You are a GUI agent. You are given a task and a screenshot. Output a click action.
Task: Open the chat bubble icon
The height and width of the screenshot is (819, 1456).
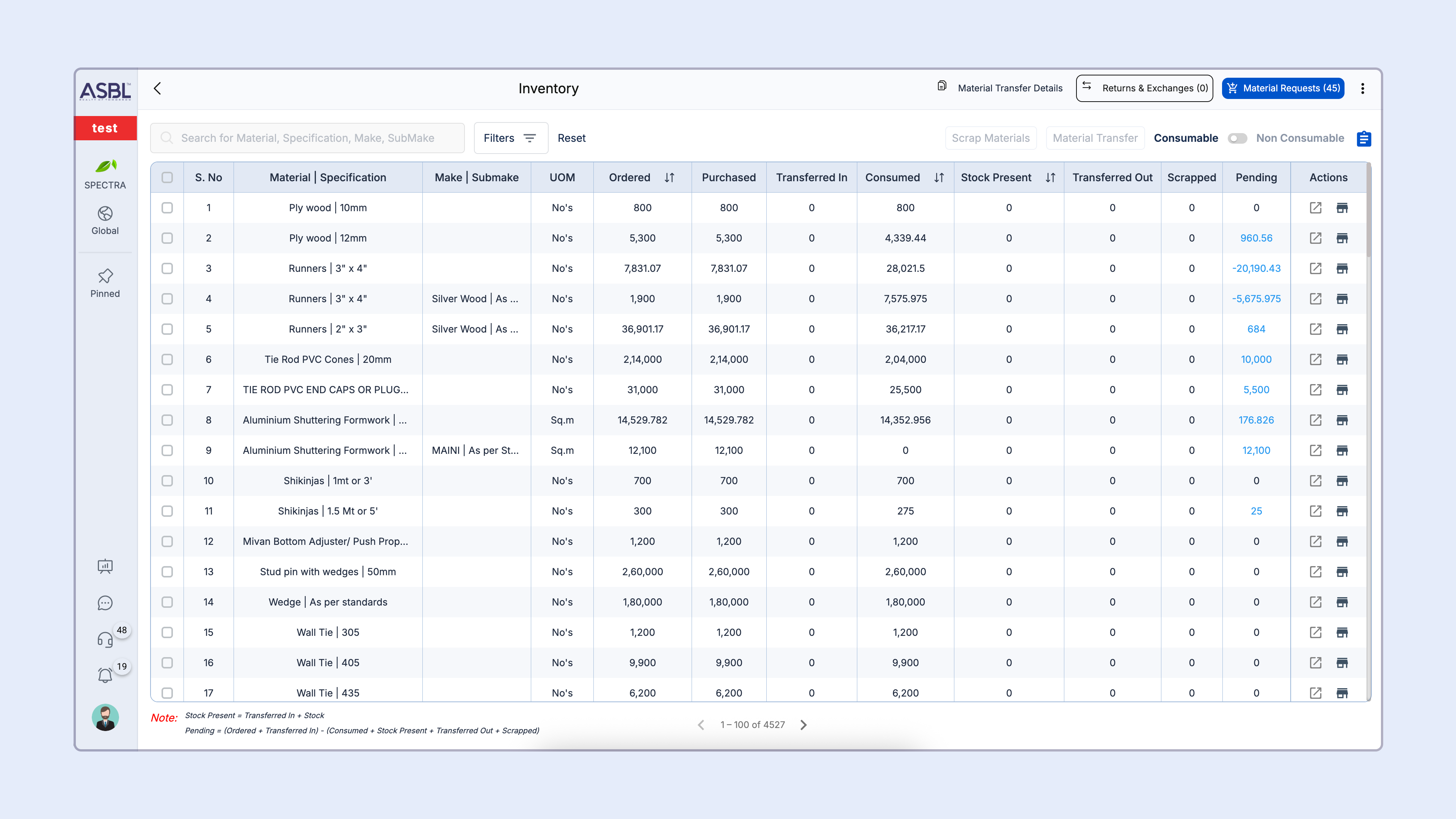pyautogui.click(x=105, y=604)
